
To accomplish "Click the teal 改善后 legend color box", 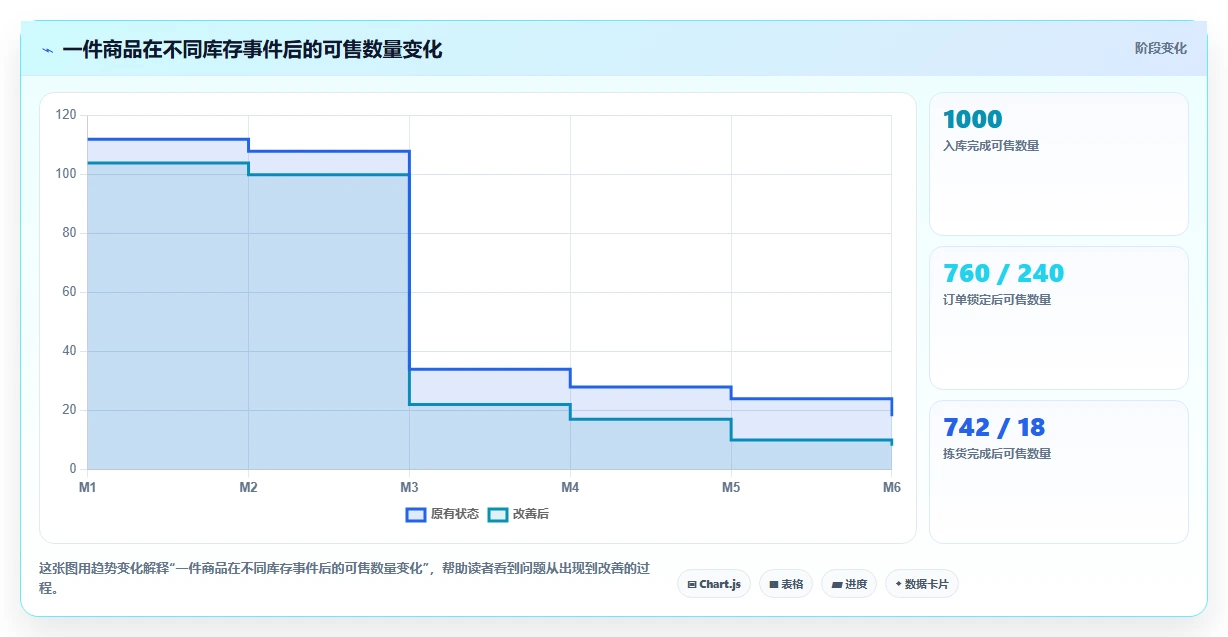I will coord(498,514).
